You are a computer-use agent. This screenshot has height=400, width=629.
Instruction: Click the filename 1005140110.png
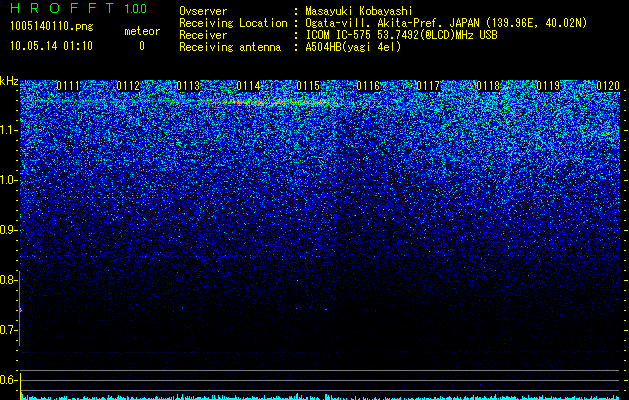tap(52, 26)
